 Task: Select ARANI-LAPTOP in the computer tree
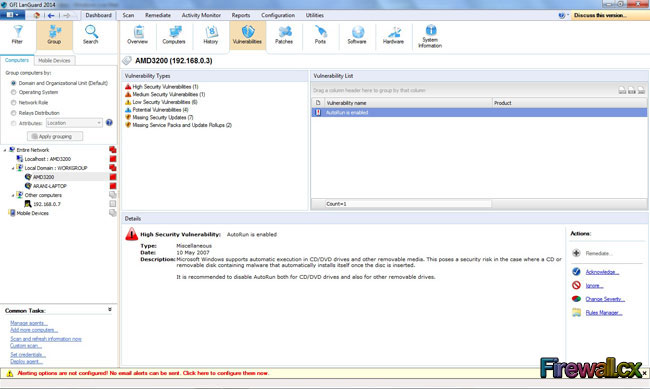[x=50, y=186]
